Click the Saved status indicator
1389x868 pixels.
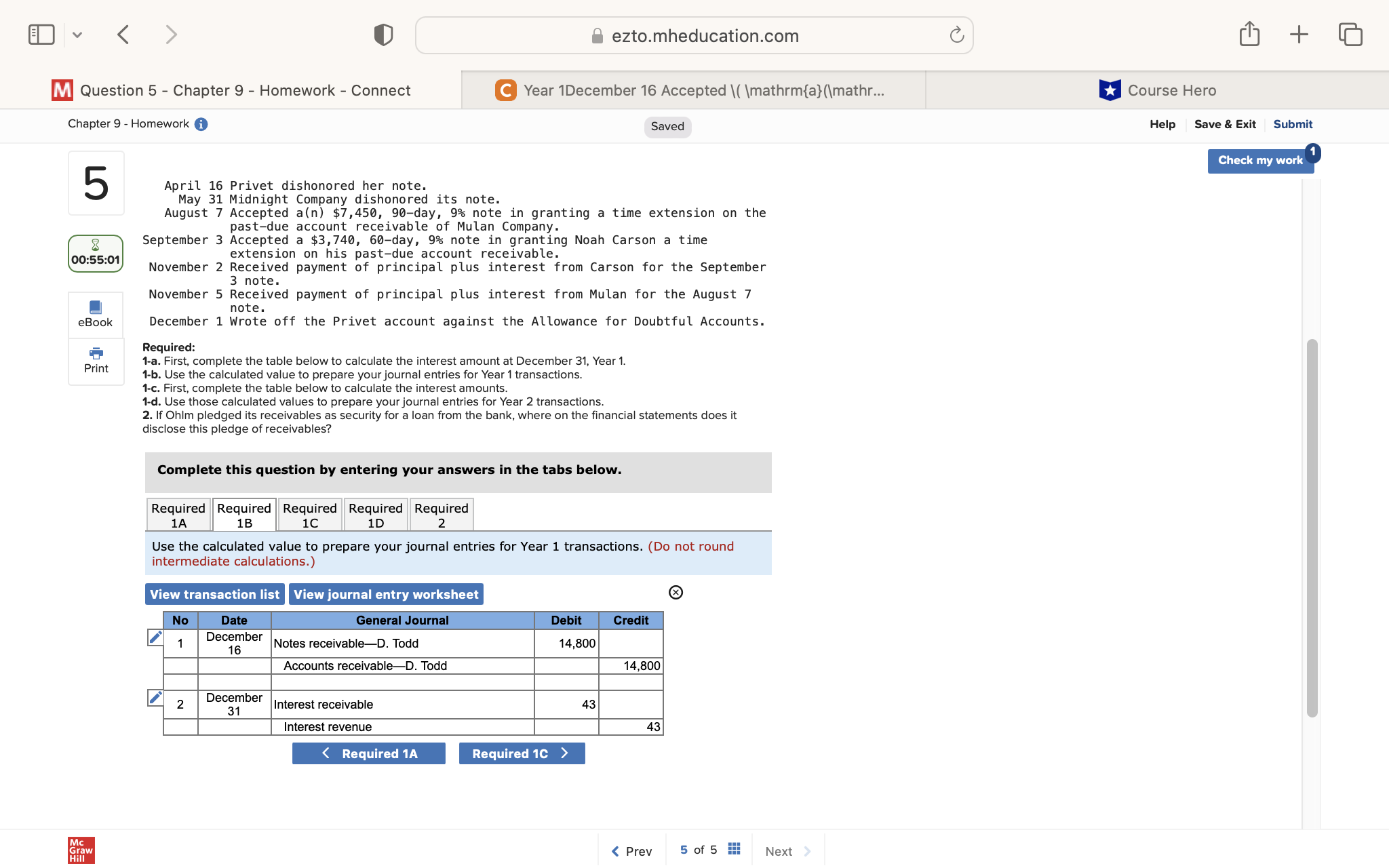click(667, 126)
